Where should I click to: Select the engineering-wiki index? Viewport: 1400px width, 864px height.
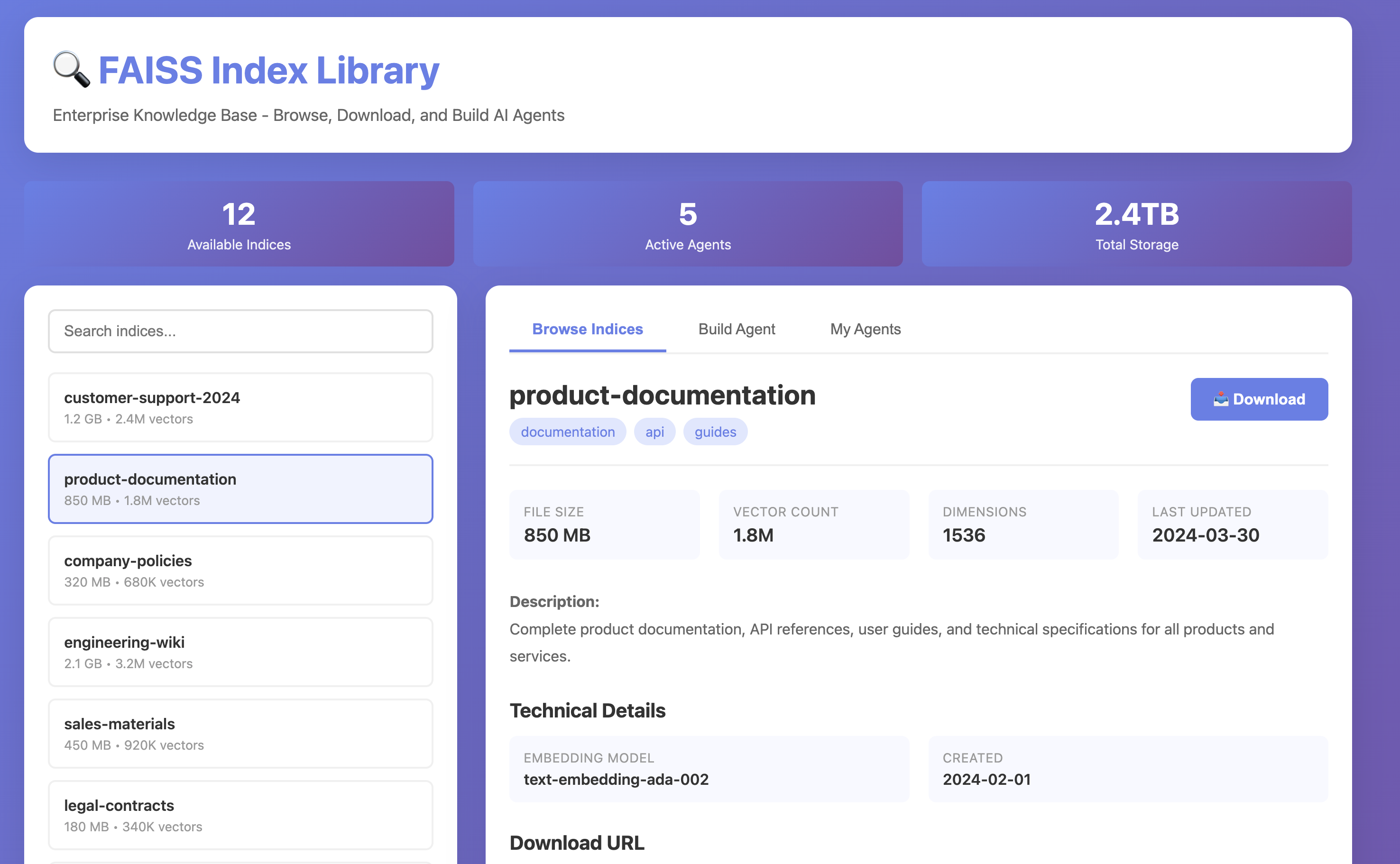240,652
